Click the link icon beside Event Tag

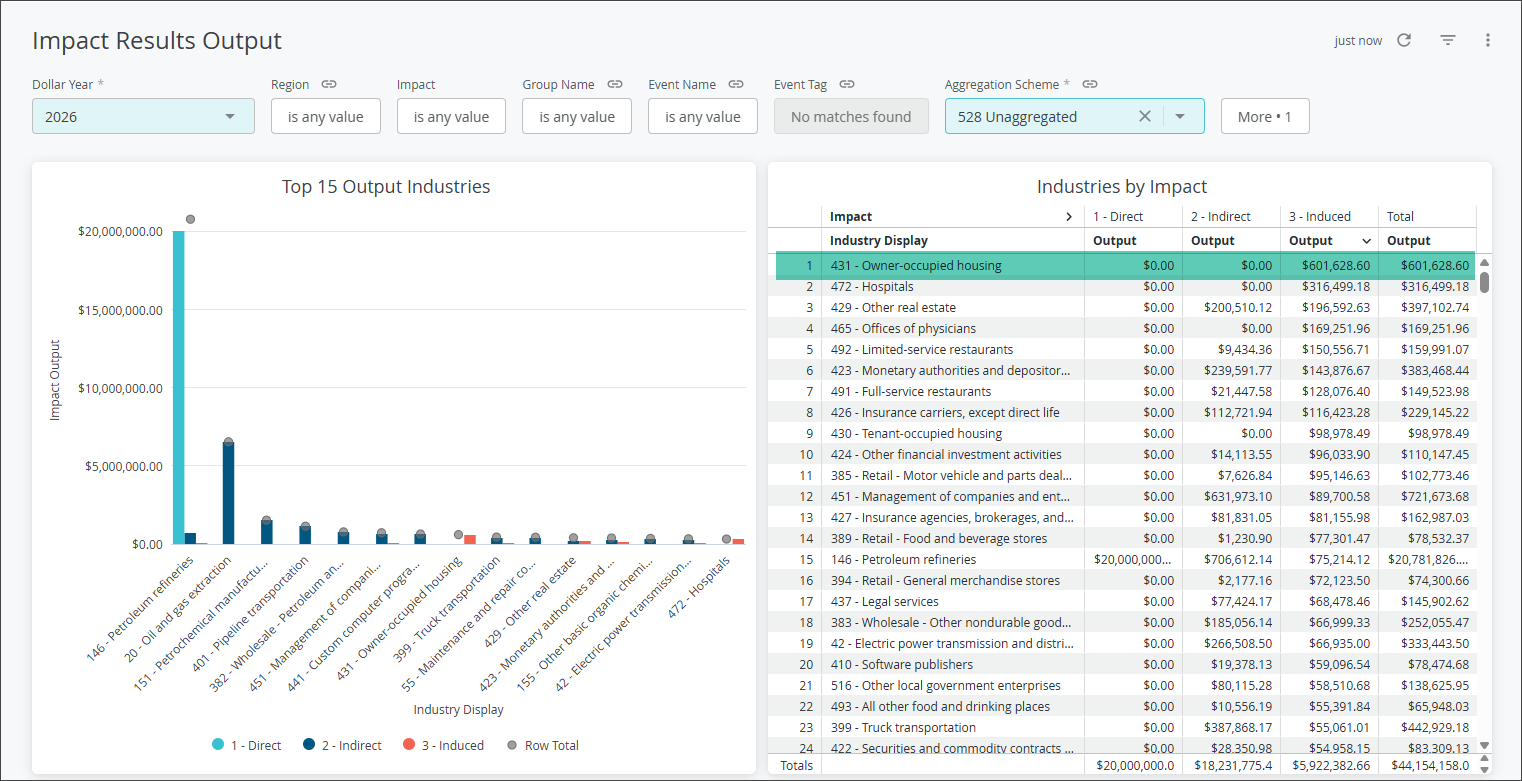[846, 85]
